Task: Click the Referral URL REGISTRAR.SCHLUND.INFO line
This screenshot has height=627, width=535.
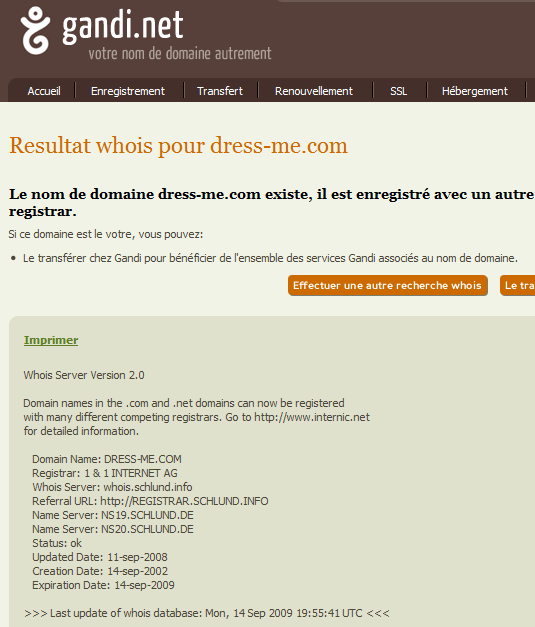Action: 150,501
